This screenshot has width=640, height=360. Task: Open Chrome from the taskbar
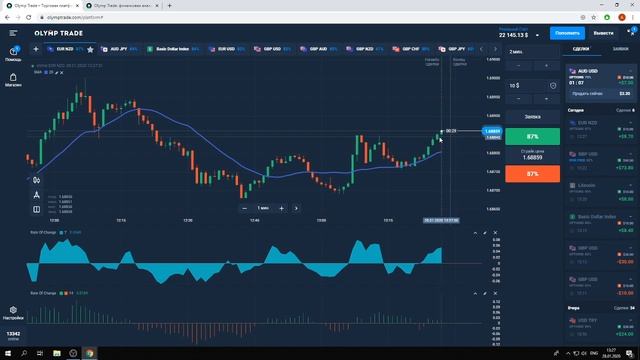click(x=89, y=353)
